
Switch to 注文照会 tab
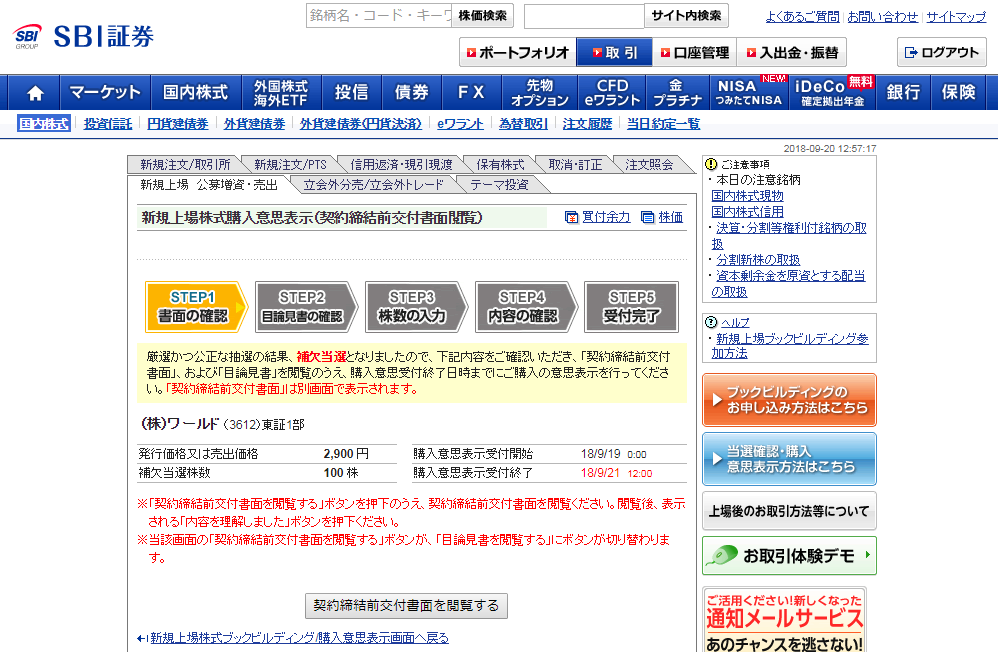coord(649,164)
